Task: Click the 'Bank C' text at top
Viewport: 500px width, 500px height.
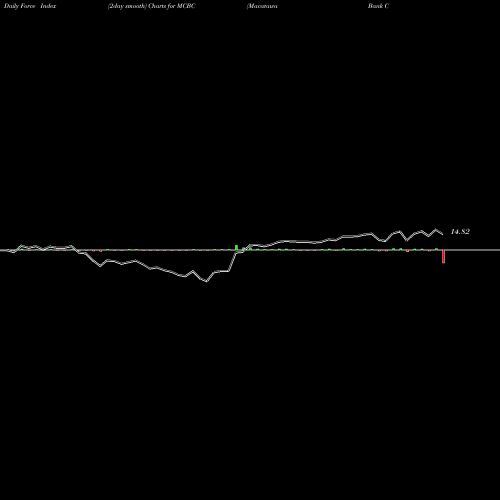Action: 378,6
